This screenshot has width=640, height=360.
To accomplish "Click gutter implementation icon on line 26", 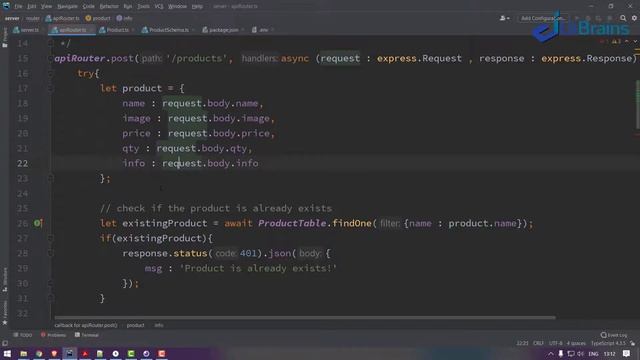I will [x=38, y=223].
